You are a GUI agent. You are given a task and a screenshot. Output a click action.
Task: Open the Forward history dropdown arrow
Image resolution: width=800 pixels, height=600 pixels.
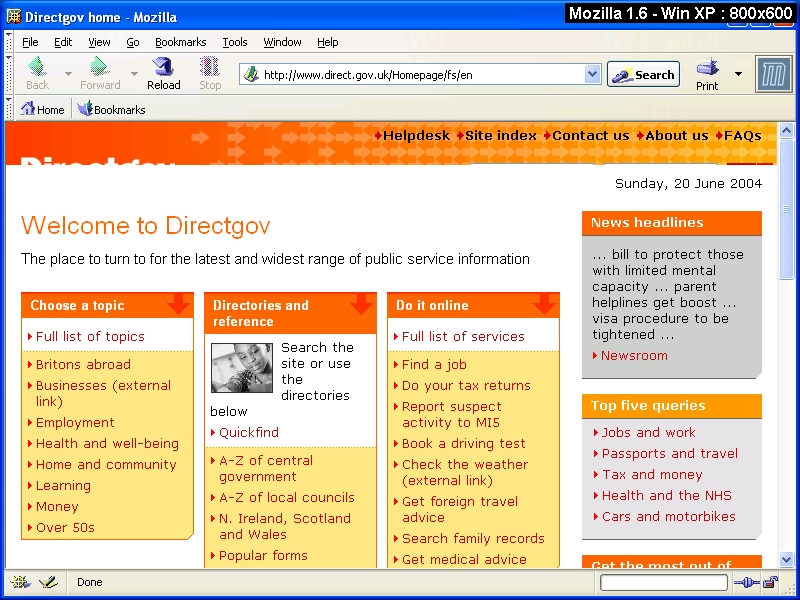[134, 74]
